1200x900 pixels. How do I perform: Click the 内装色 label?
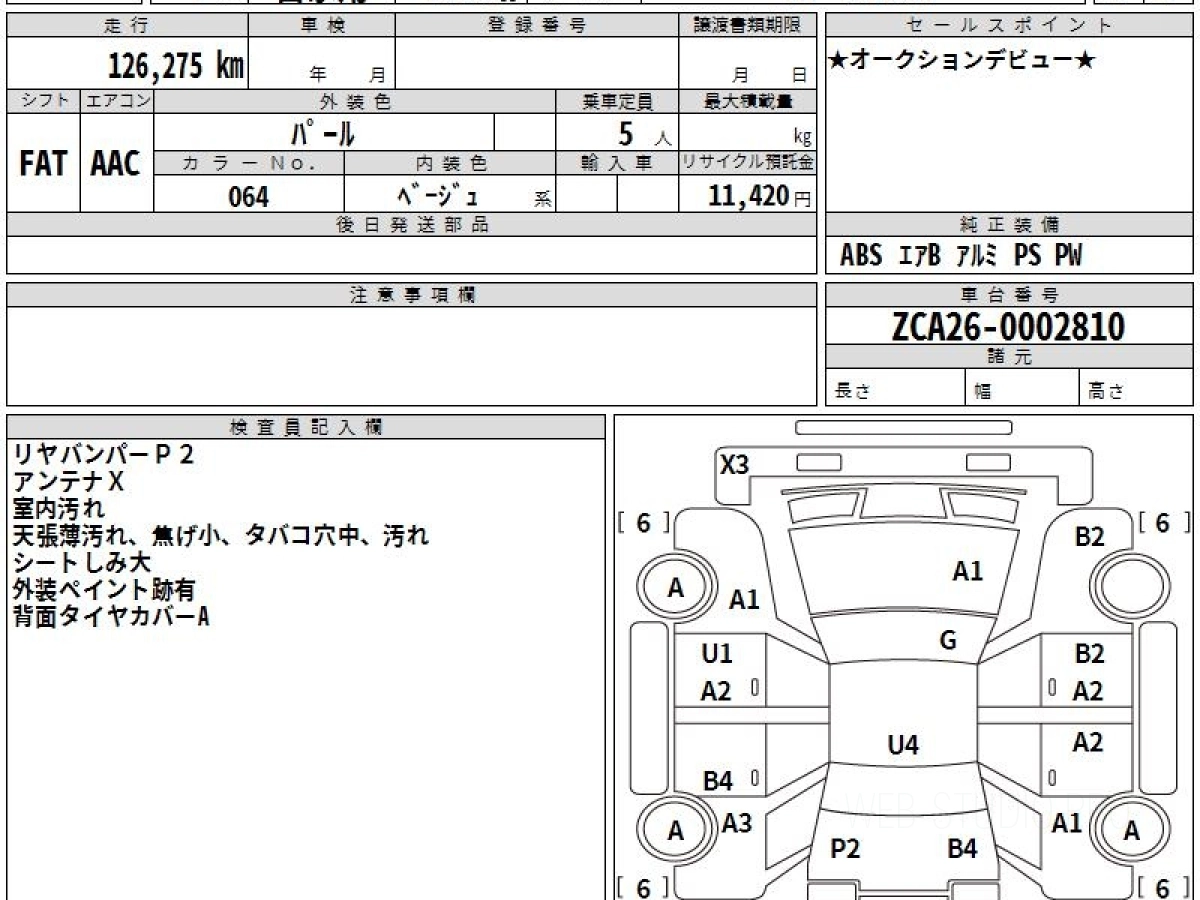coord(450,163)
